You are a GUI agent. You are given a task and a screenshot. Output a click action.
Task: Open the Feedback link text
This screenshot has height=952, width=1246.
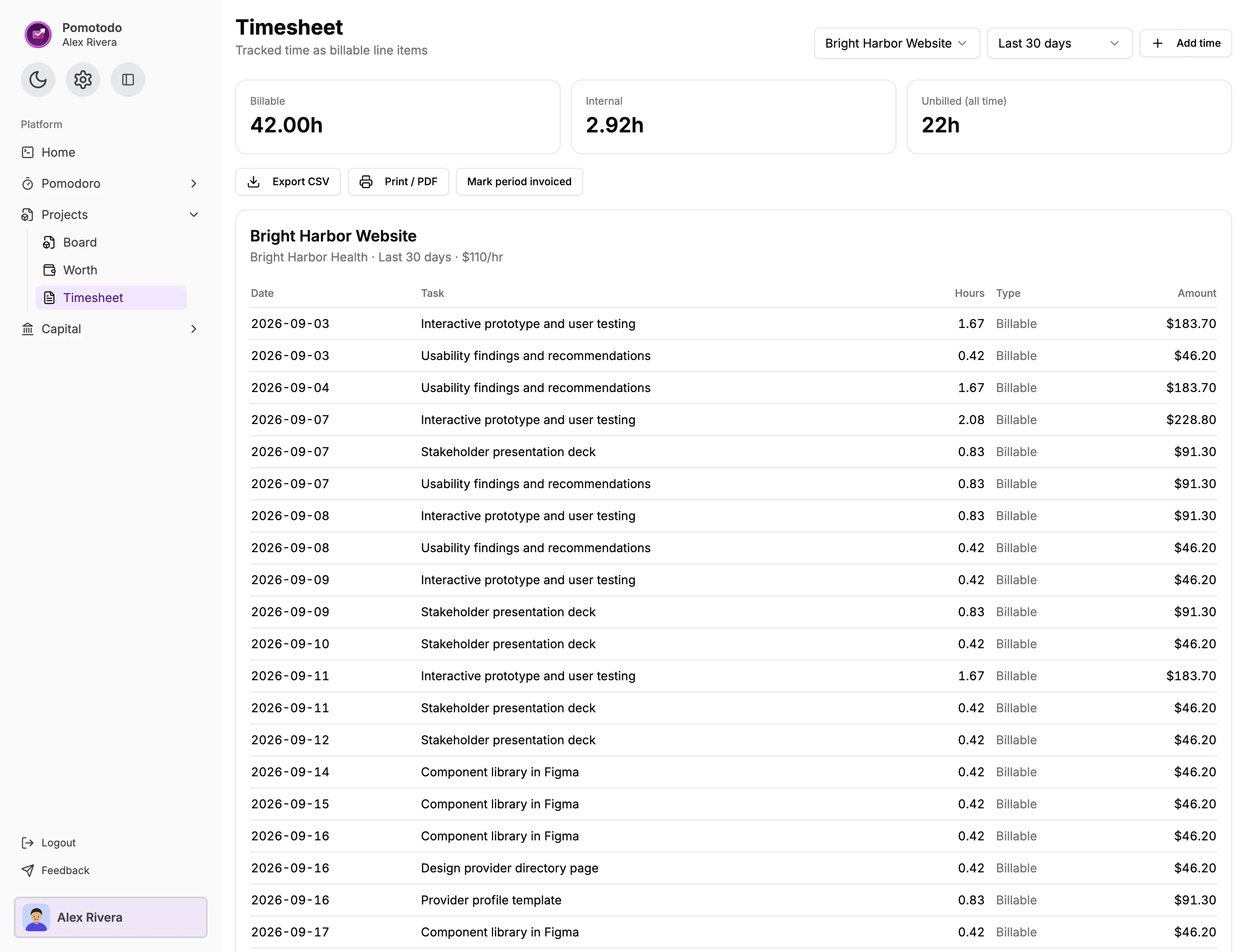[x=65, y=870]
